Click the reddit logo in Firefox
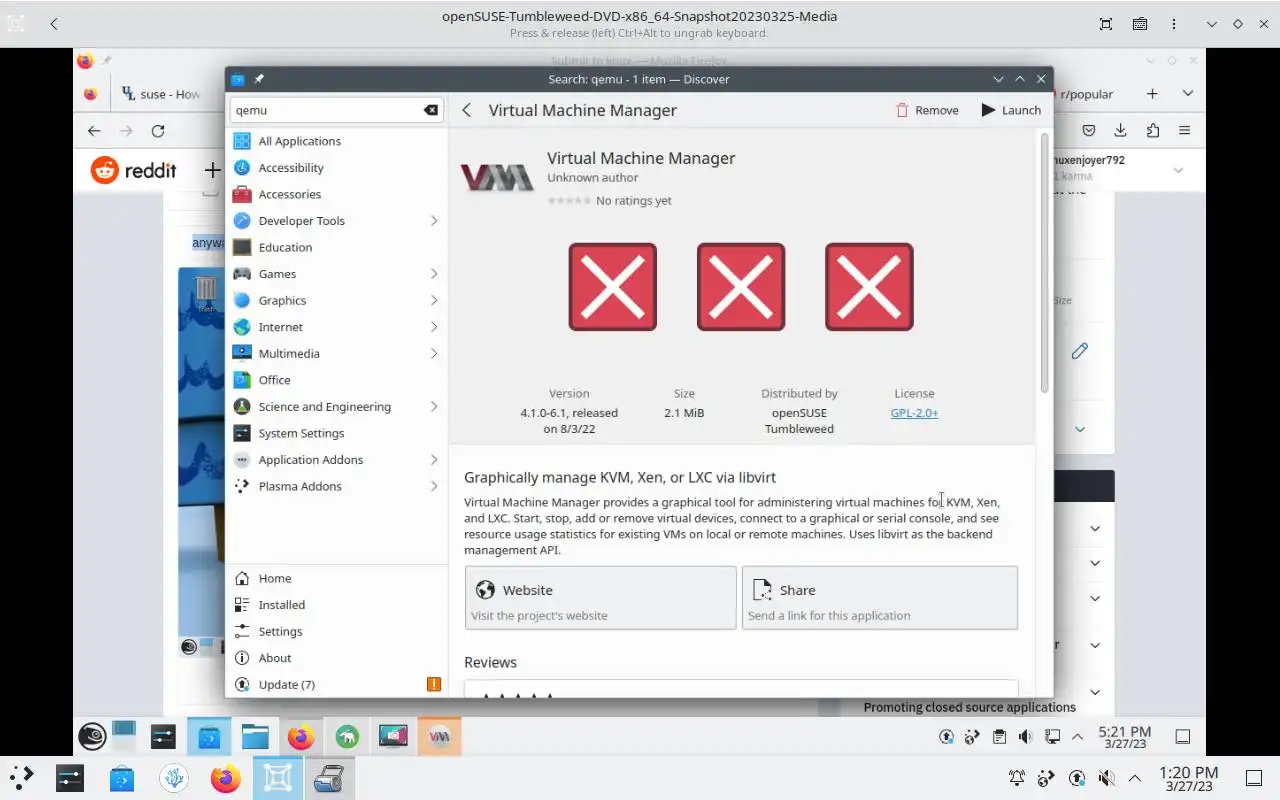This screenshot has height=800, width=1280. tap(133, 170)
